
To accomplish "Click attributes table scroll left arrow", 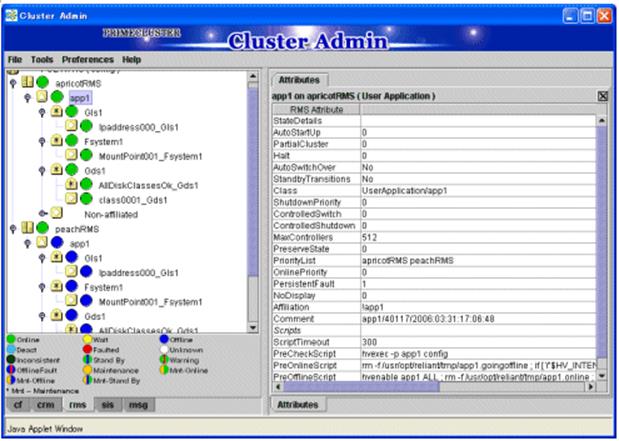I will click(x=278, y=387).
